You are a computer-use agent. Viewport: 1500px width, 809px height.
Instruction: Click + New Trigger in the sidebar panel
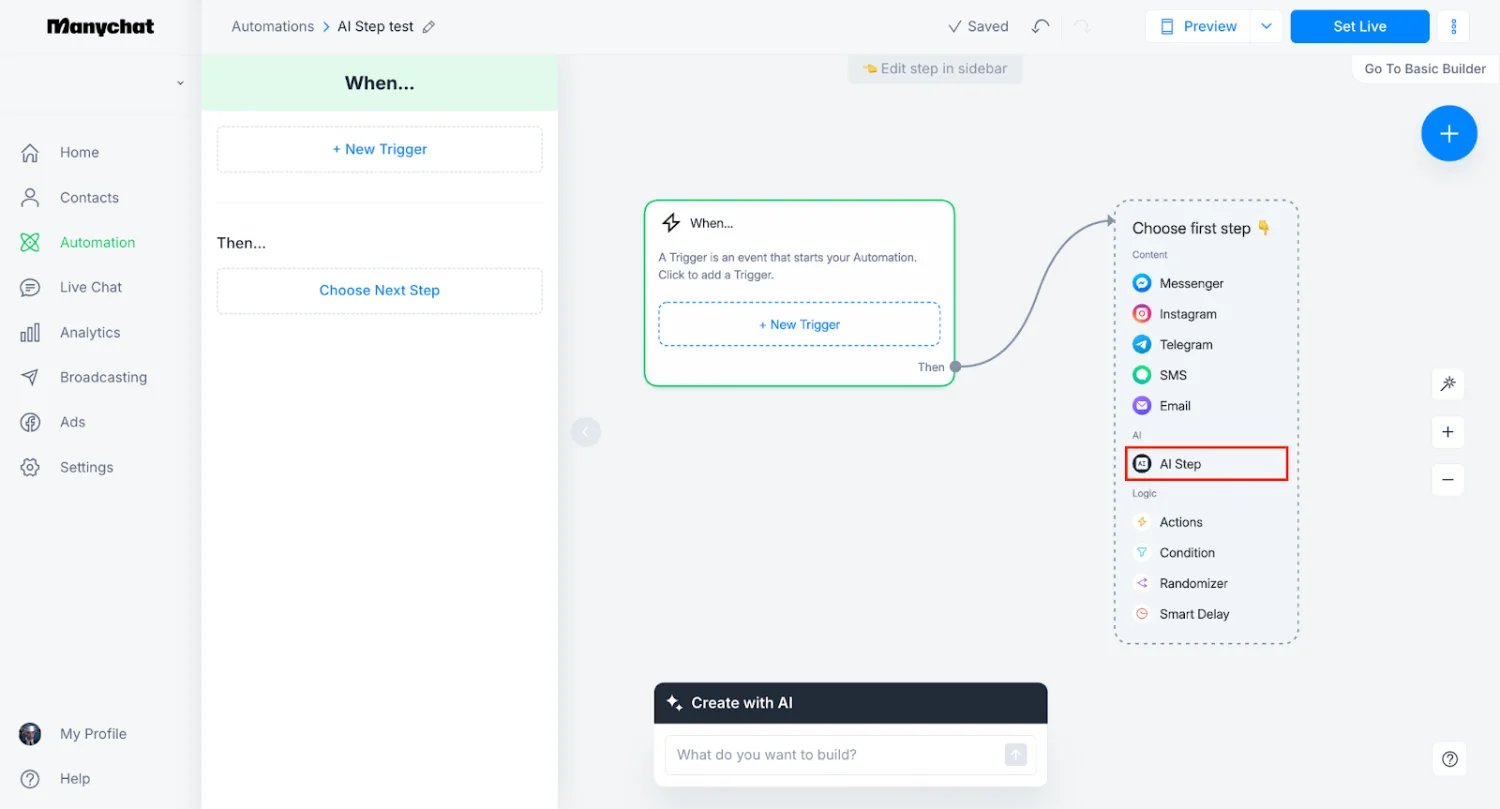tap(380, 149)
